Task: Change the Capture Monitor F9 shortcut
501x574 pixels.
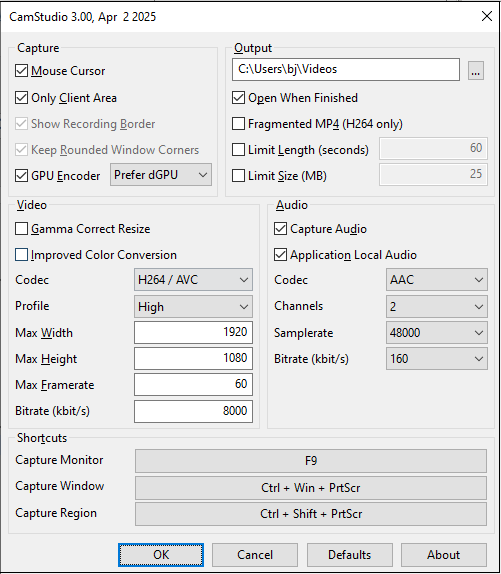Action: pyautogui.click(x=311, y=461)
